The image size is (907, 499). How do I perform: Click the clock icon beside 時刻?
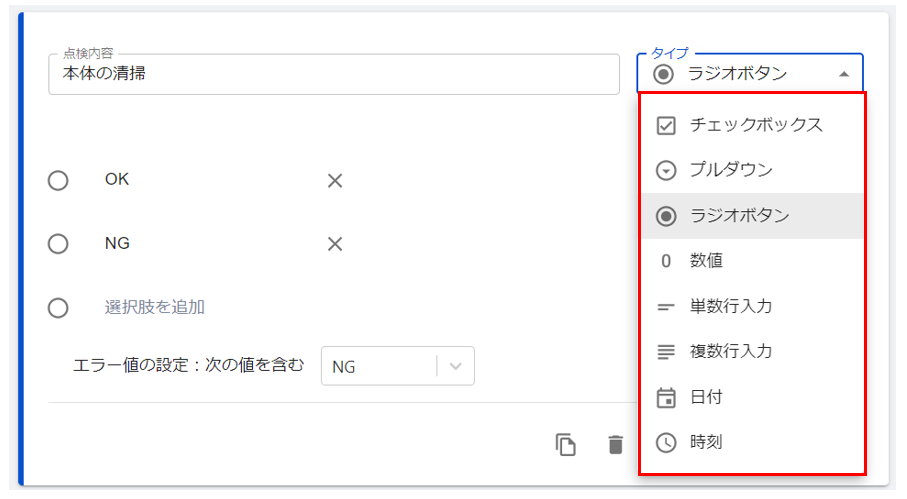pos(666,442)
